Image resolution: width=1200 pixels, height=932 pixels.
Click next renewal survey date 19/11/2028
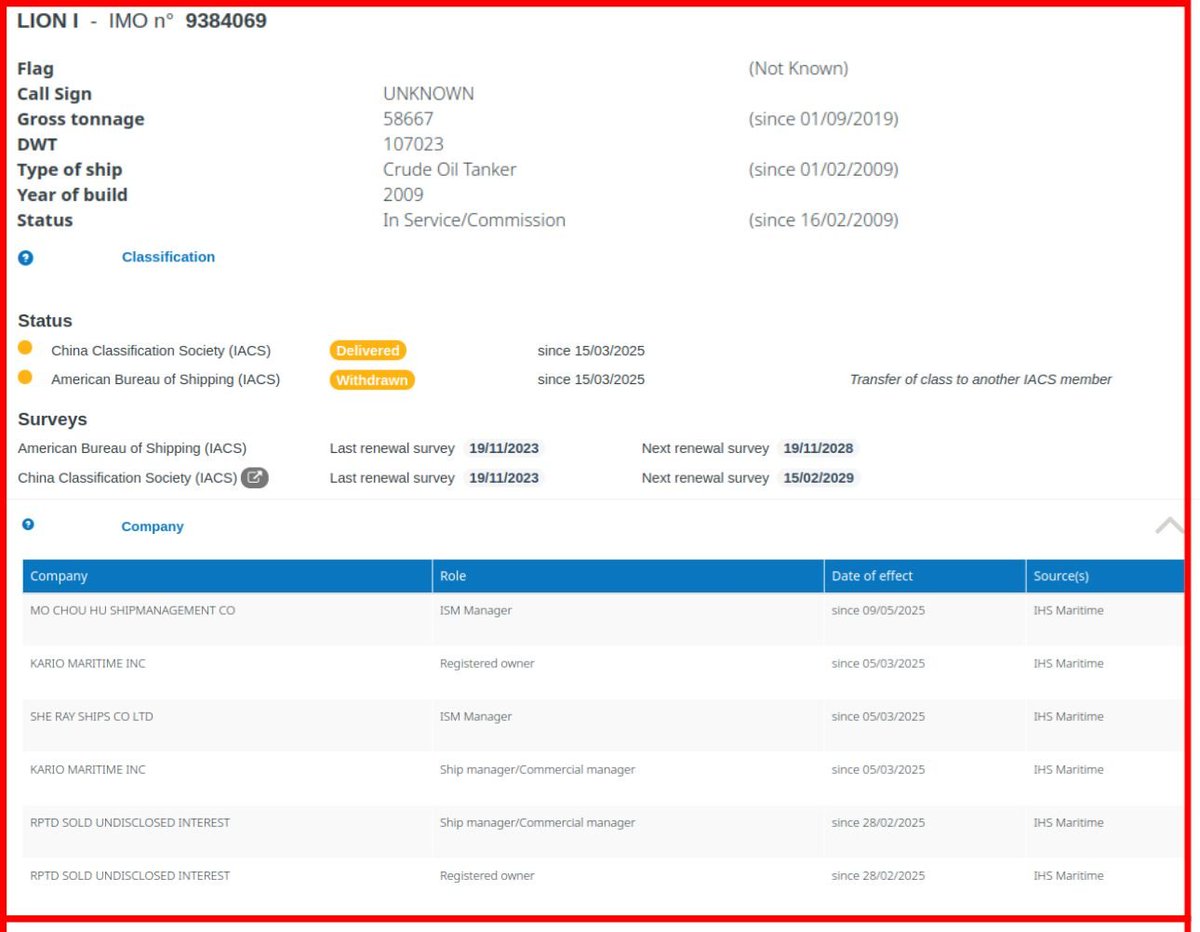[x=819, y=449]
